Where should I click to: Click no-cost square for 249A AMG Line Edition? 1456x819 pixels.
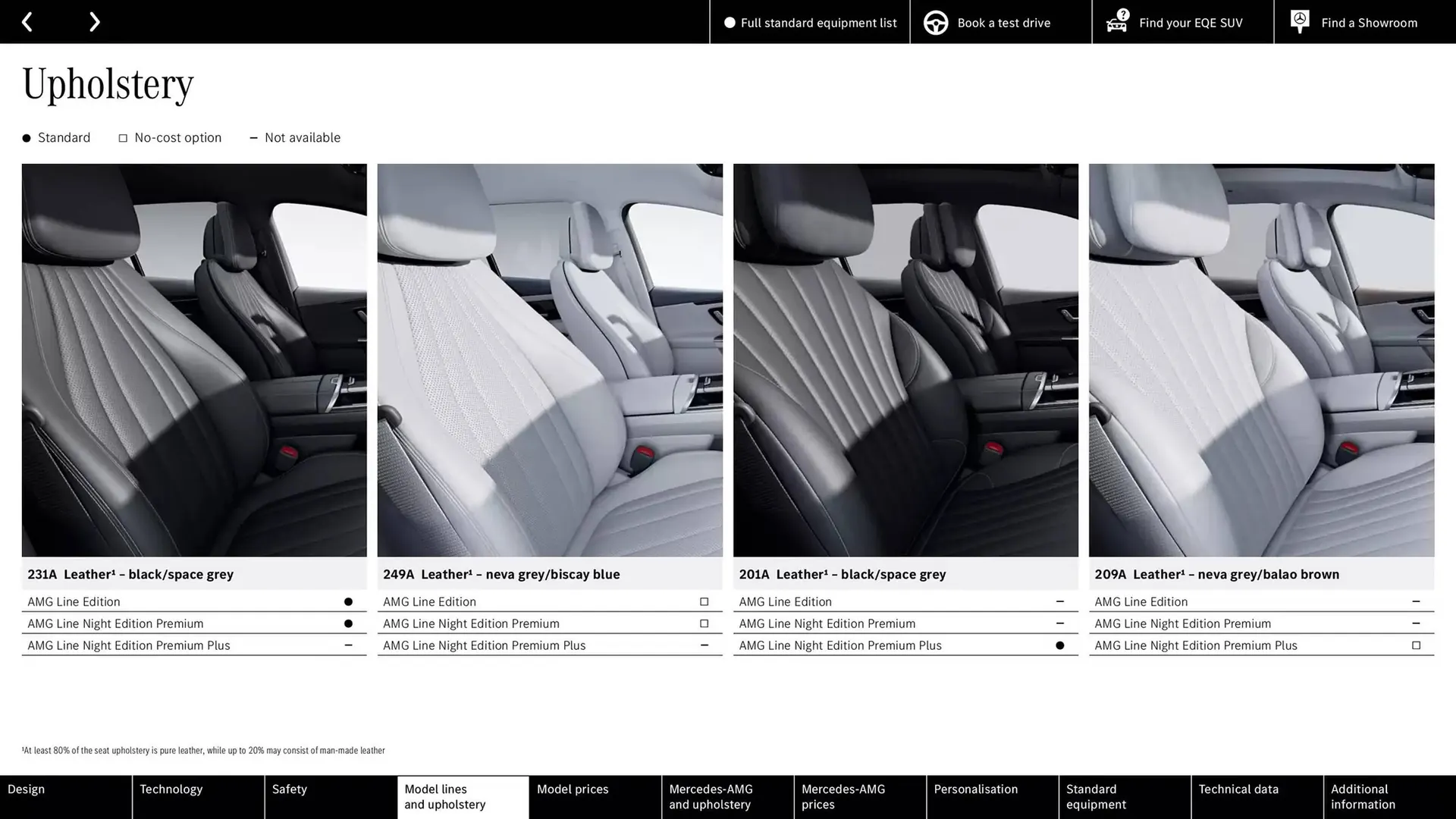click(x=704, y=602)
